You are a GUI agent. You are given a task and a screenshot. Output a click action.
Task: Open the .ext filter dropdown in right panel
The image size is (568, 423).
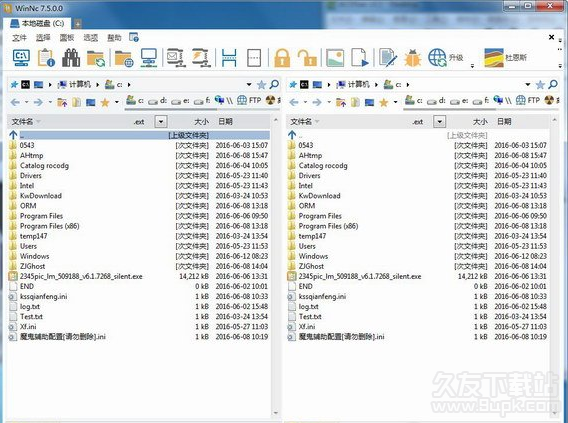point(439,122)
